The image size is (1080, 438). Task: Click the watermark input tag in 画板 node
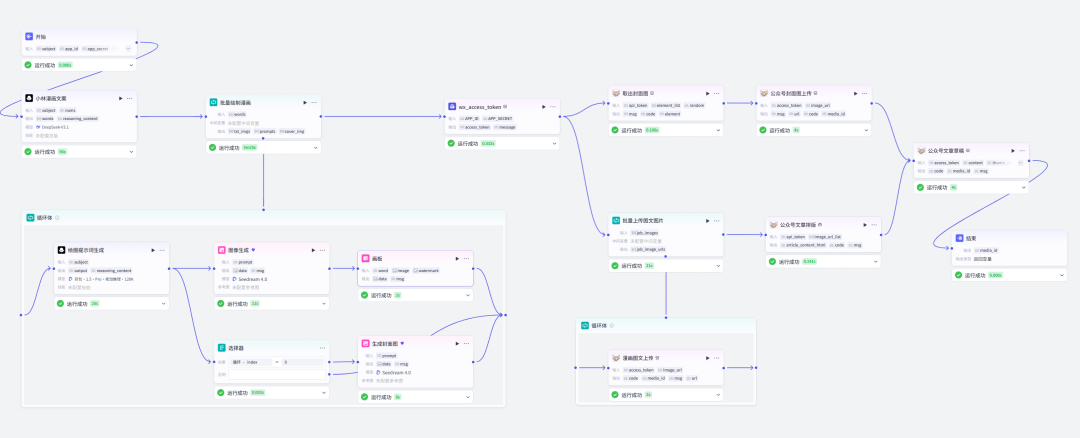click(426, 271)
